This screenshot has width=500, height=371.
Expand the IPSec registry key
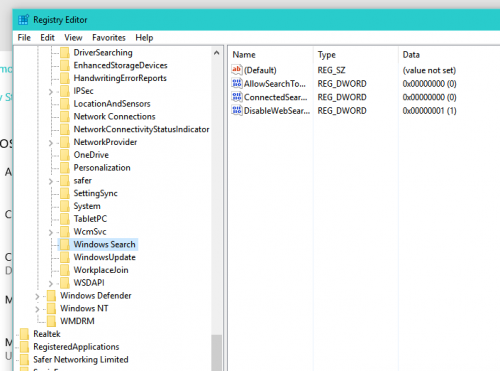(x=51, y=91)
